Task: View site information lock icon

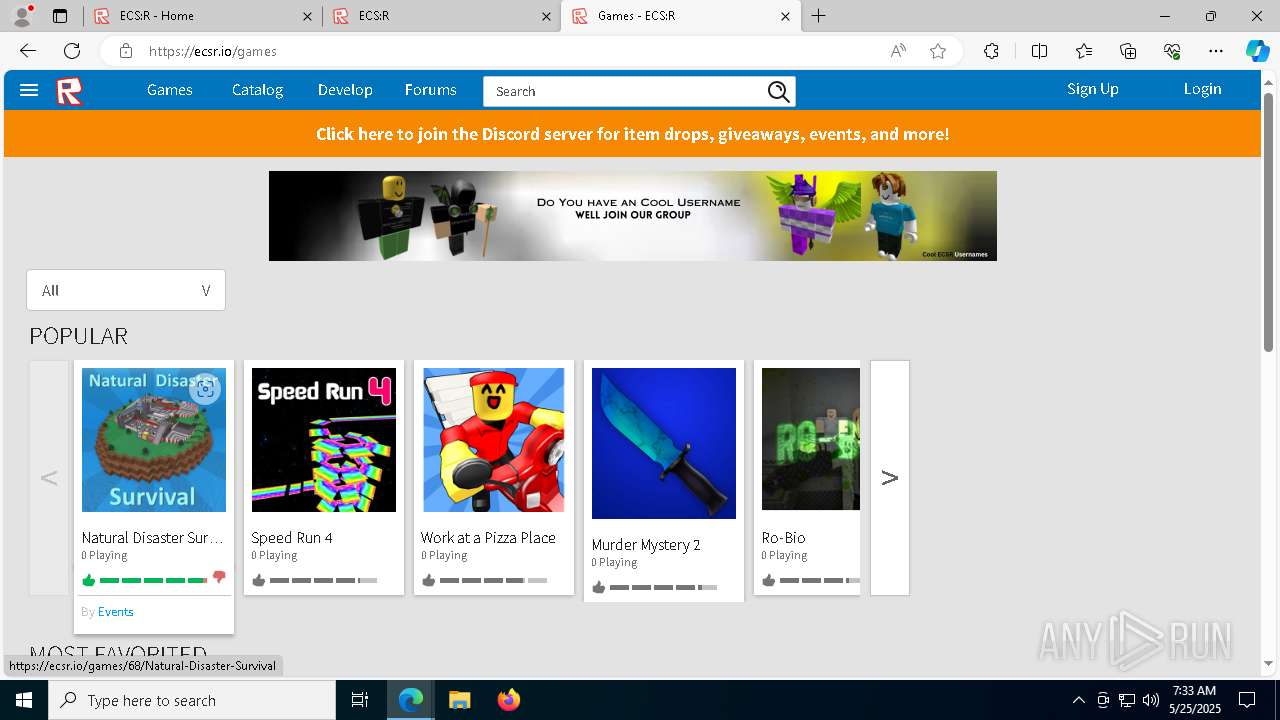Action: coord(126,51)
